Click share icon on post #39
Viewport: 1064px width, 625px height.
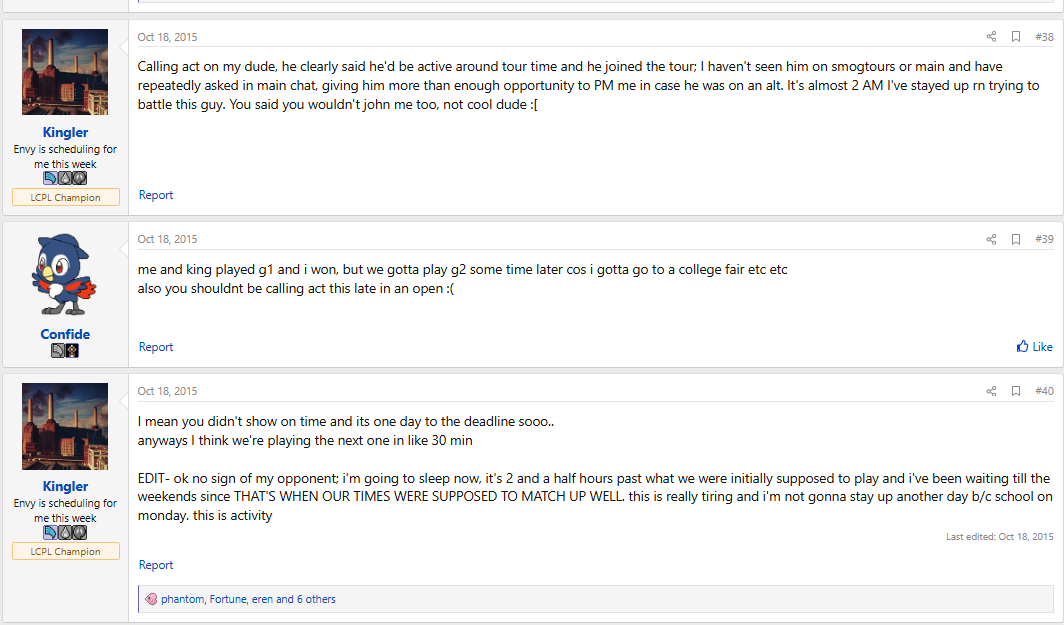991,239
